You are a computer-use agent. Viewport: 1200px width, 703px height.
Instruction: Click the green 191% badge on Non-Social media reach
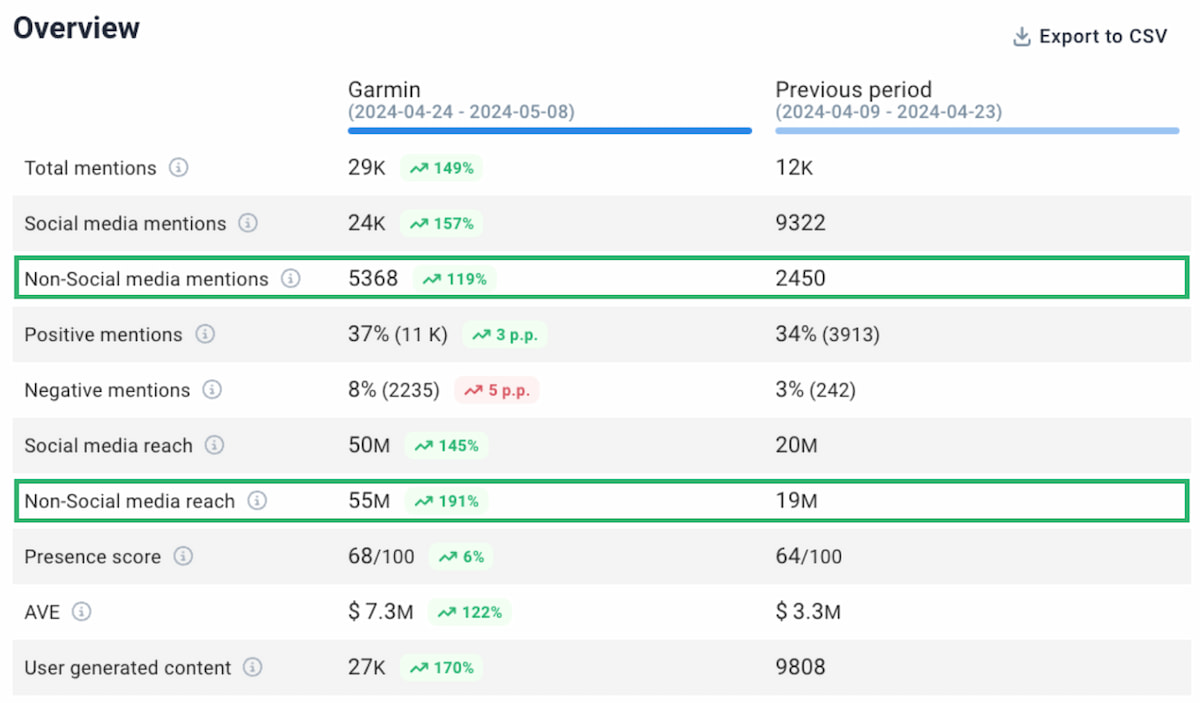(446, 501)
